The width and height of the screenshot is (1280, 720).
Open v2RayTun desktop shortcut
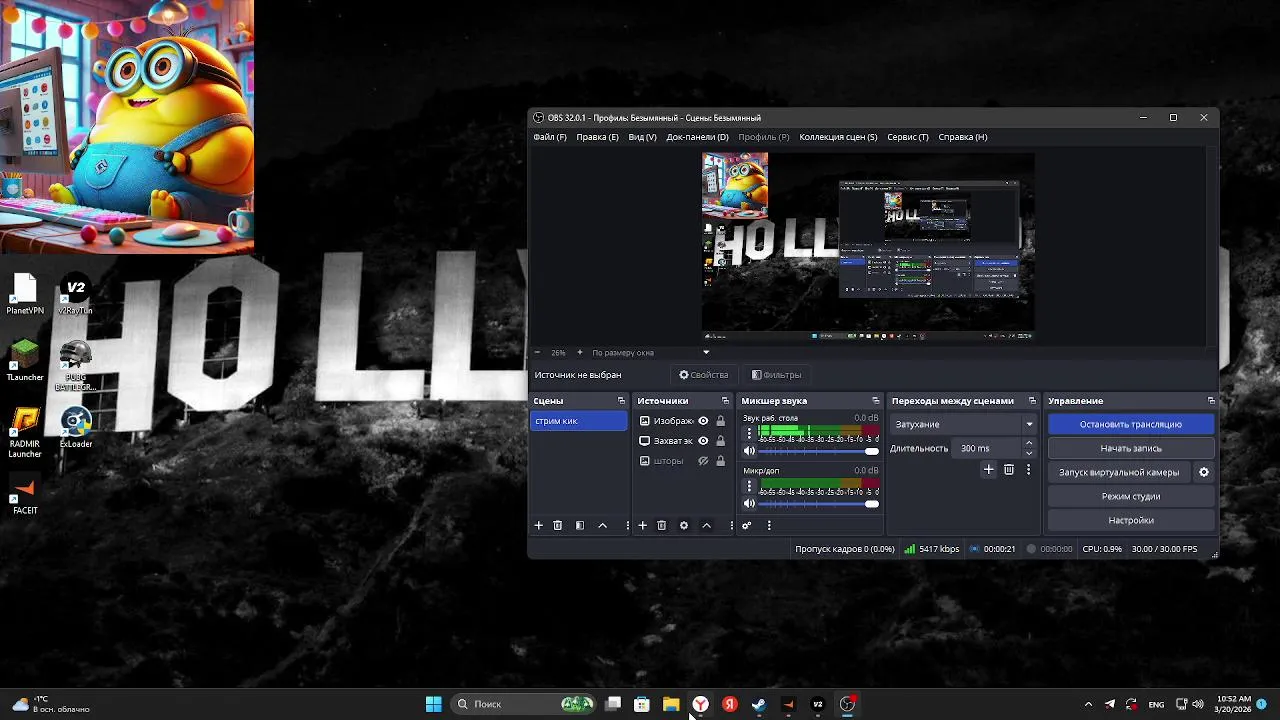[76, 296]
